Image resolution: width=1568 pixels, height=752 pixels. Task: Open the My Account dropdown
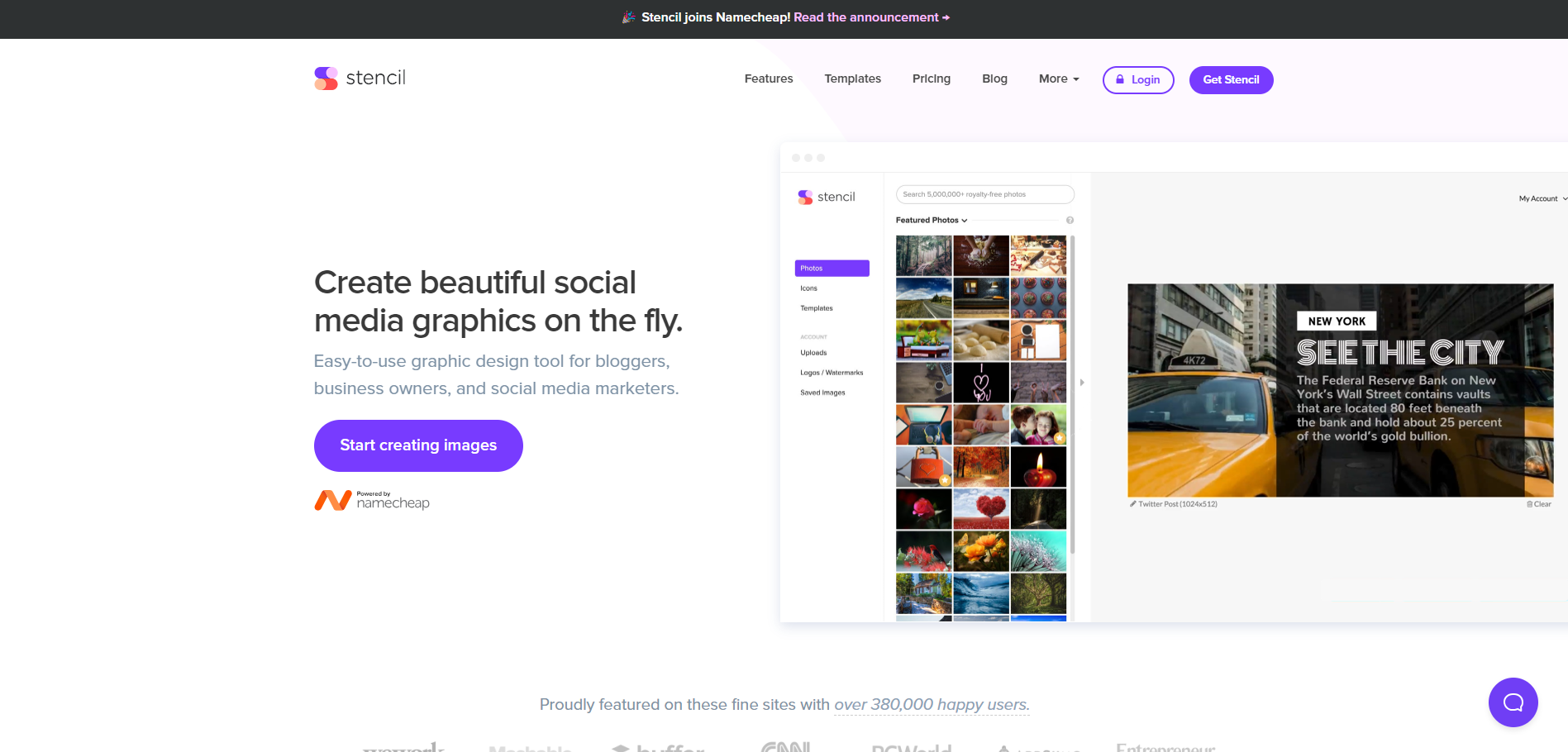pyautogui.click(x=1542, y=198)
